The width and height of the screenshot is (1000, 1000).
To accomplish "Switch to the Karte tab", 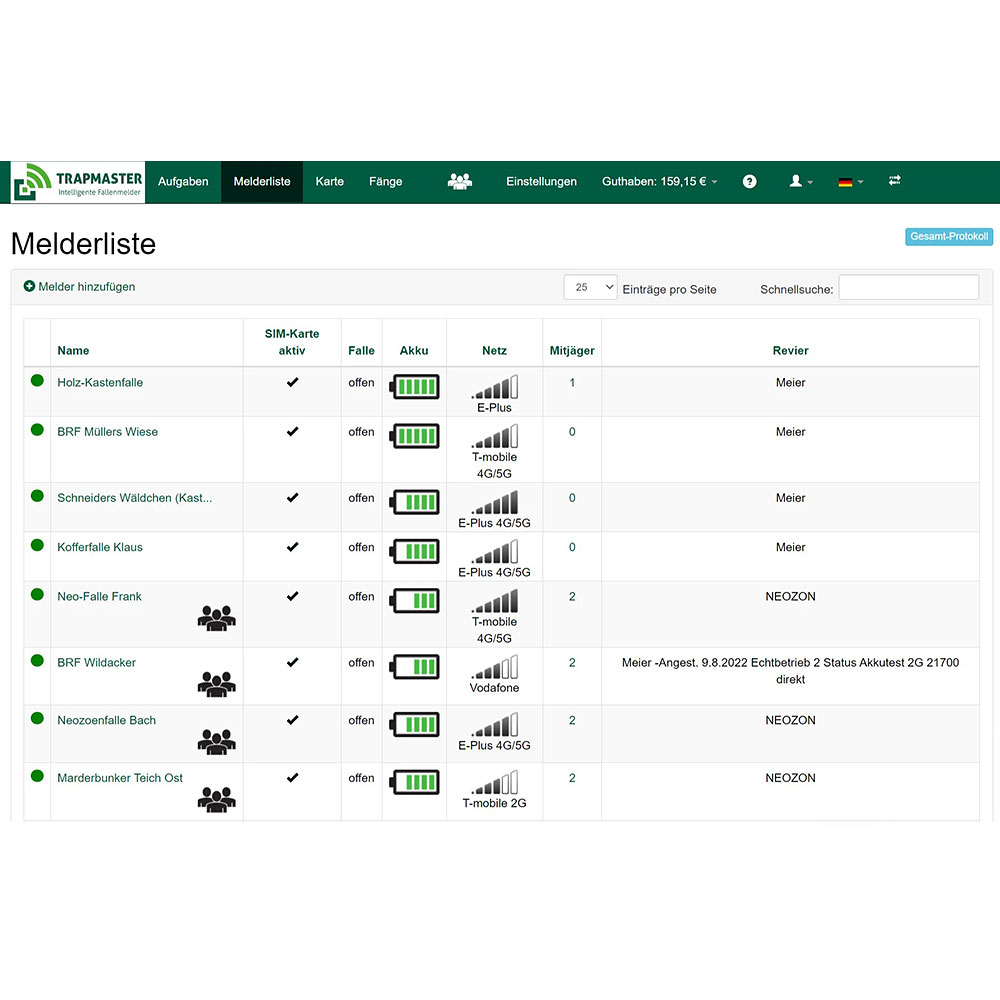I will pyautogui.click(x=330, y=182).
